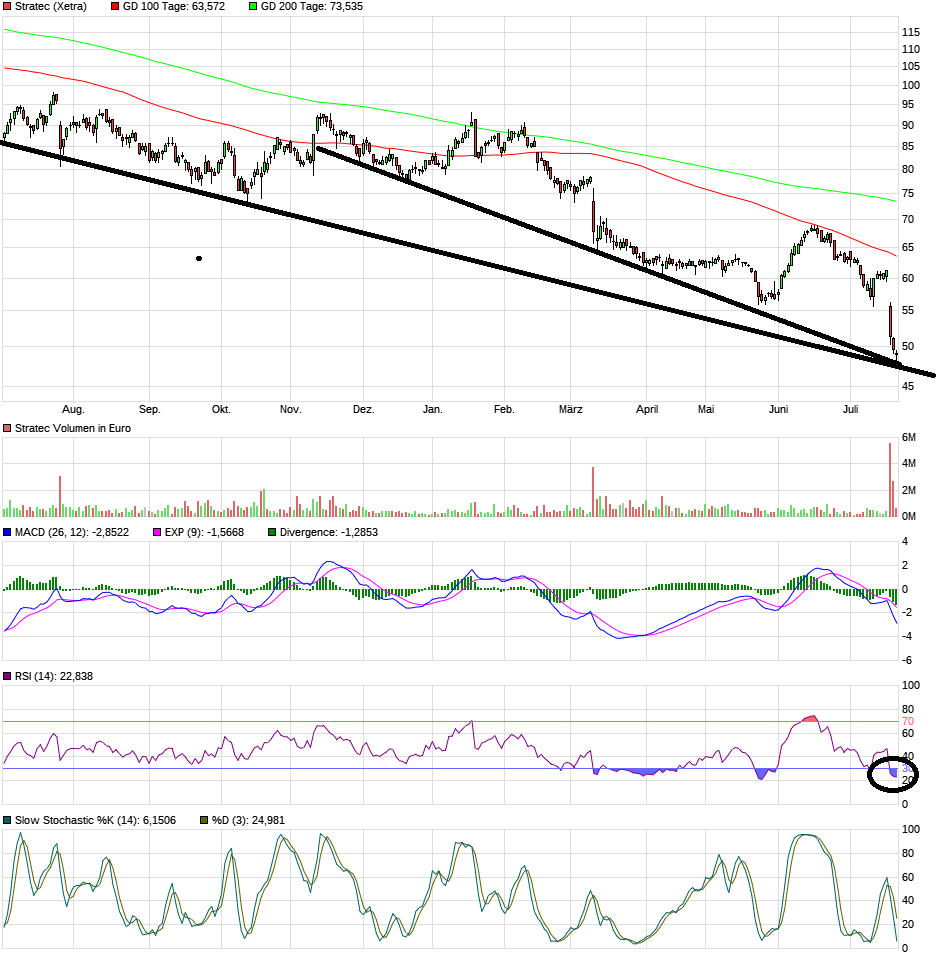
Task: Click the RSI oversold blue dip in late May
Action: [x=761, y=774]
